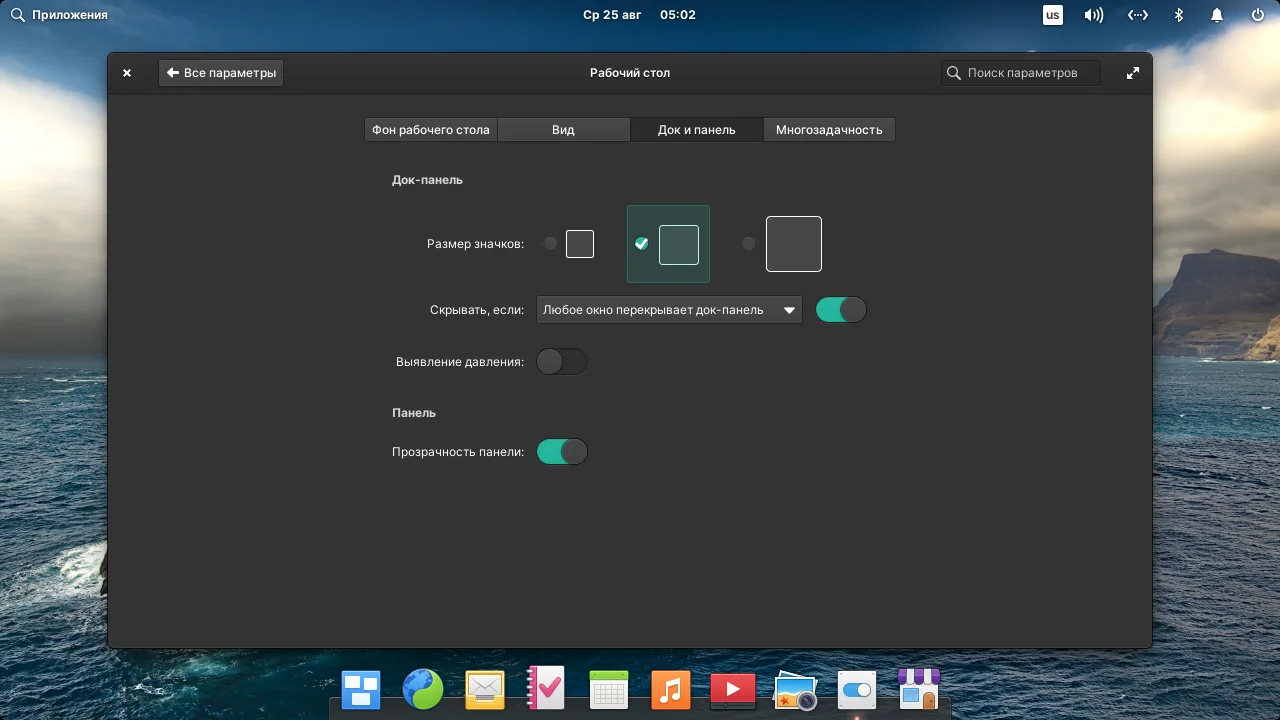Open the 'Фон рабочего стола' tab
This screenshot has width=1280, height=720.
(x=430, y=129)
